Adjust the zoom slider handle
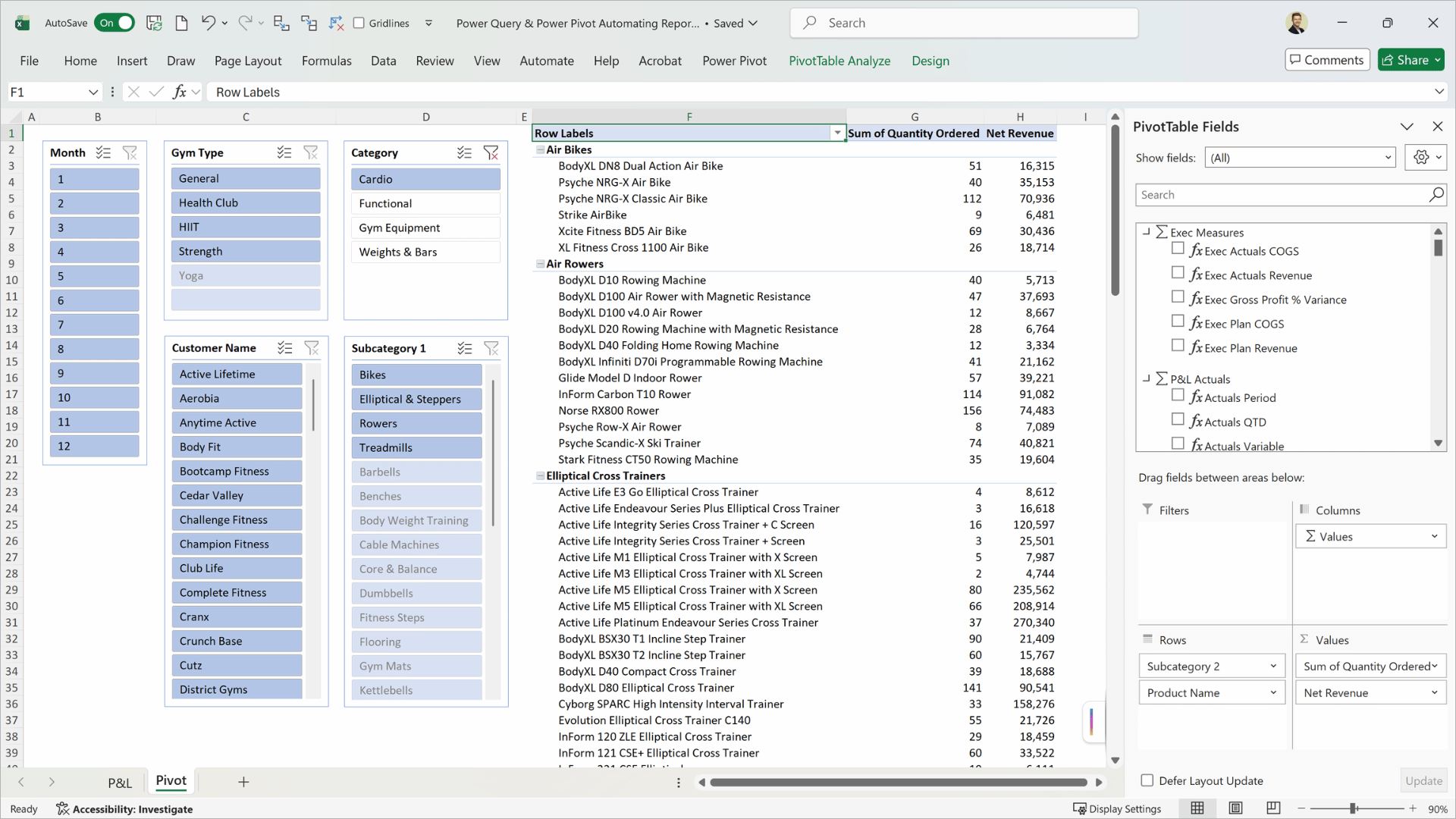The image size is (1456, 819). (1353, 809)
